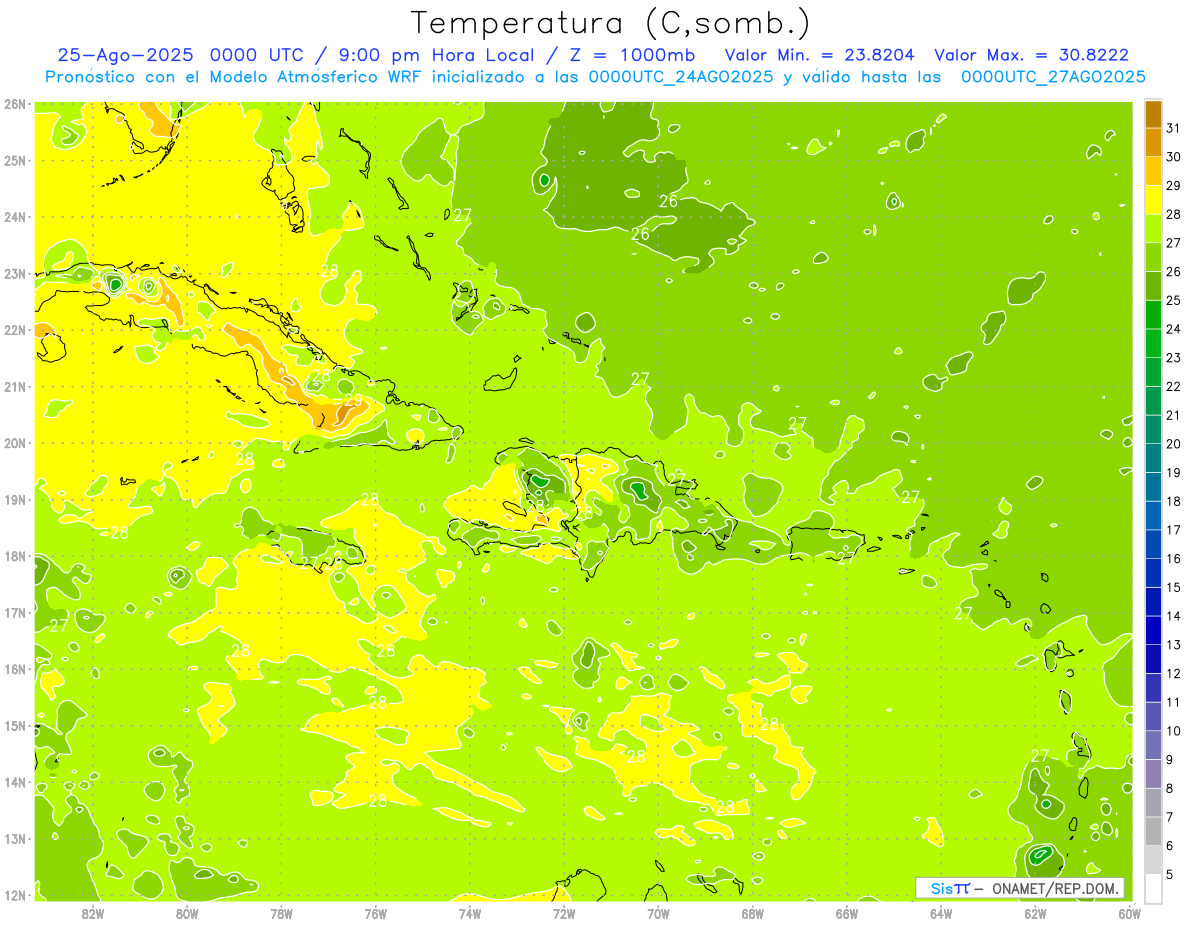This screenshot has height=927, width=1200.
Task: Click the '80W' longitude axis label
Action: tap(187, 913)
